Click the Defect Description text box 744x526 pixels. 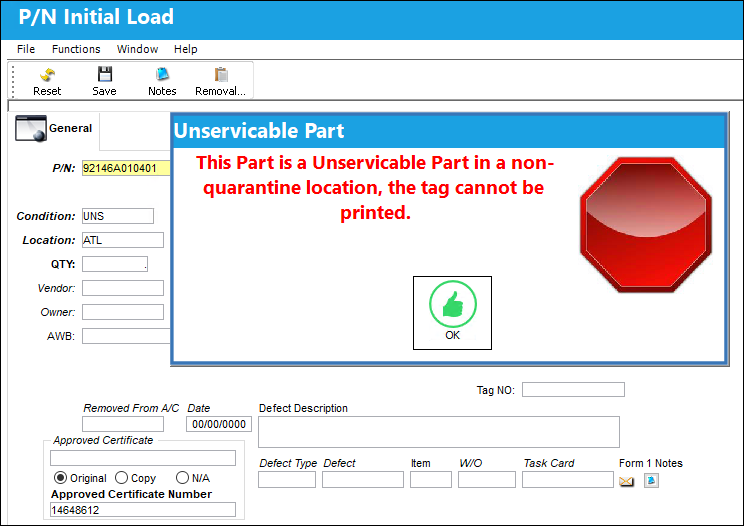pyautogui.click(x=439, y=432)
